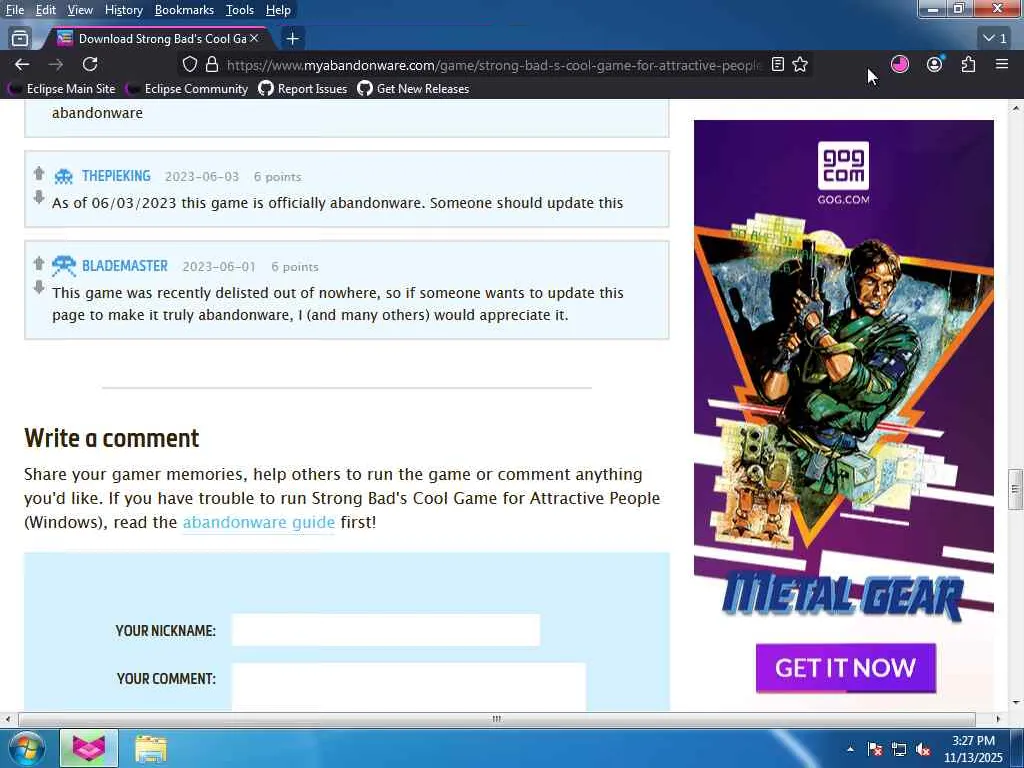The image size is (1024, 768).
Task: Show site security padlock info
Action: 212,64
